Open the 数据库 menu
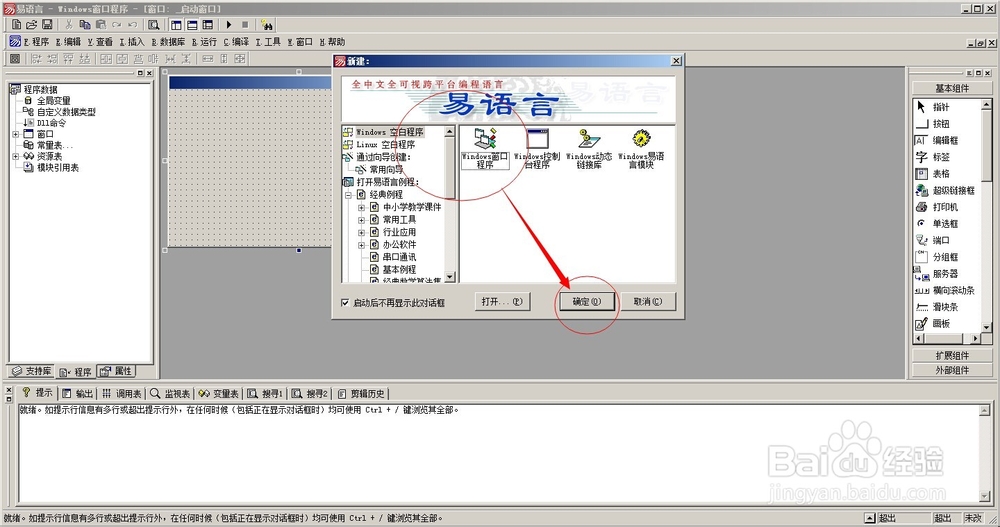 point(168,41)
